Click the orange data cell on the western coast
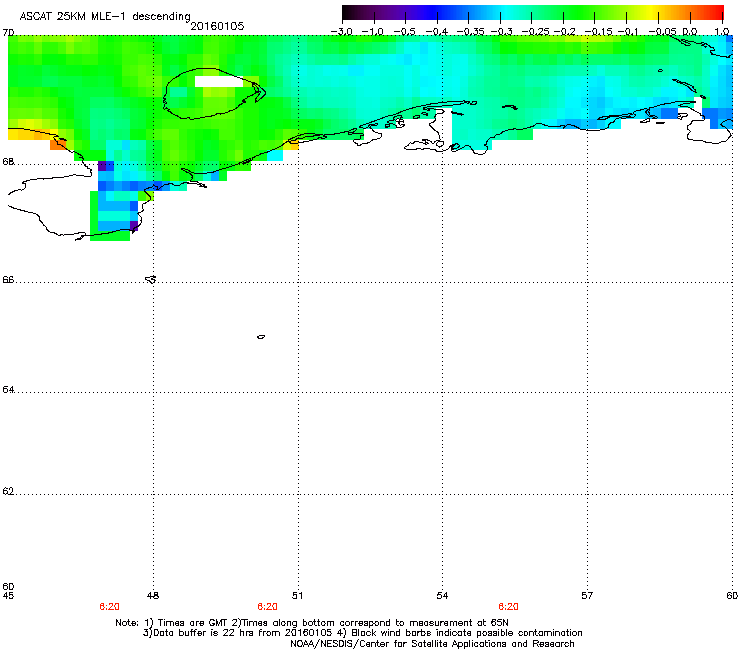Screen dimensions: 740x650 click(x=58, y=144)
